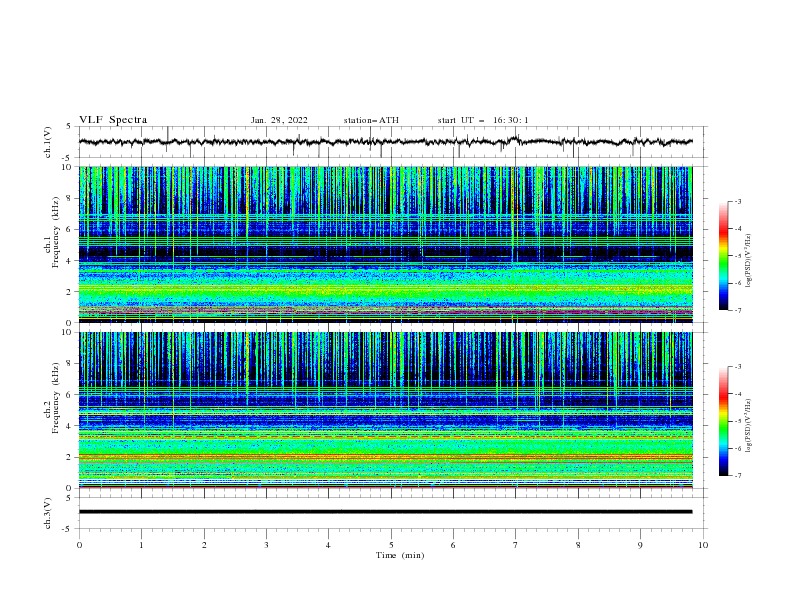Click the ch.1 voltage waveform trace
The width and height of the screenshot is (792, 612).
click(x=385, y=142)
